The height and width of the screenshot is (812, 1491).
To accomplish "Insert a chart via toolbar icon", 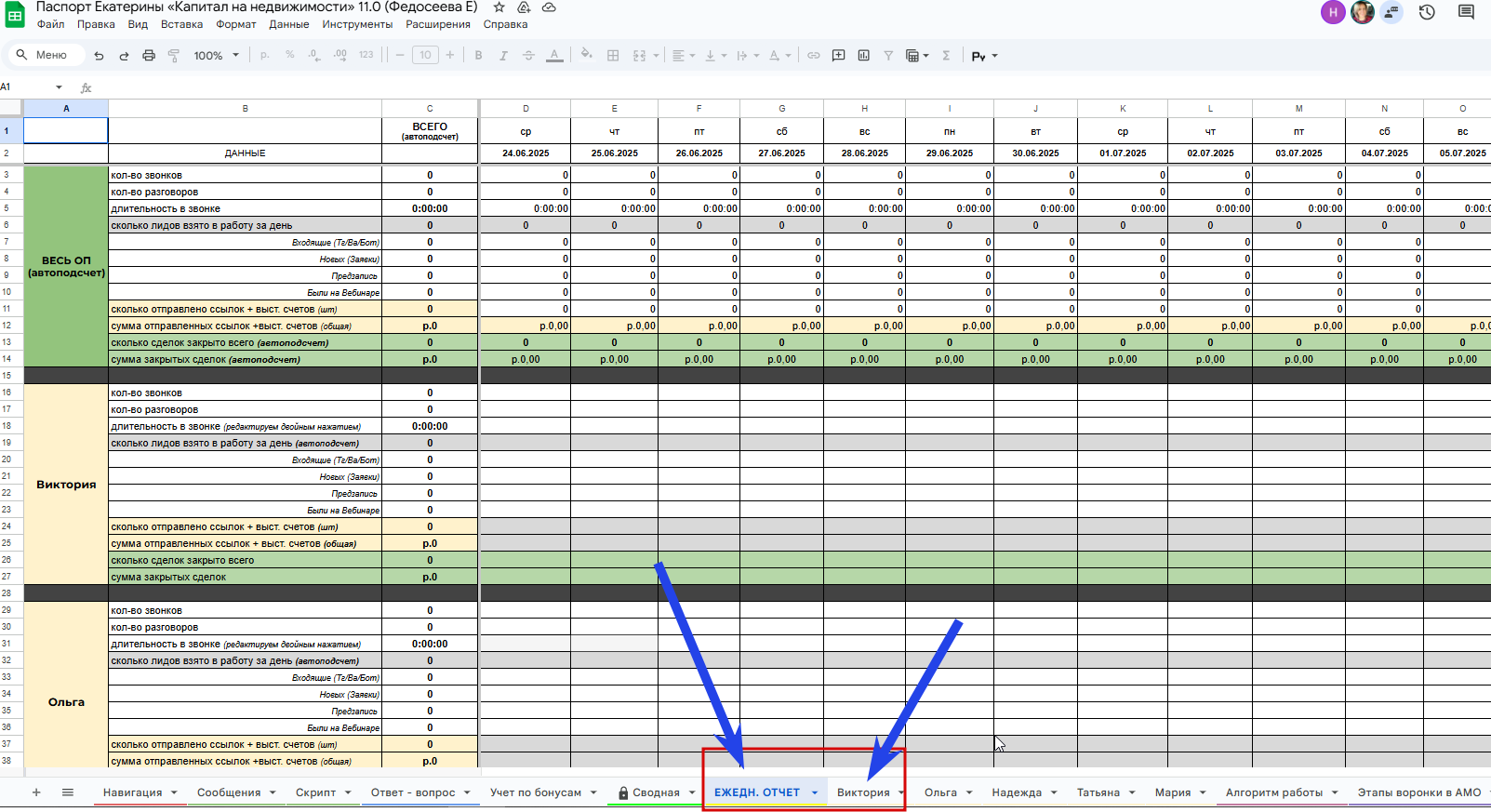I will pos(864,56).
